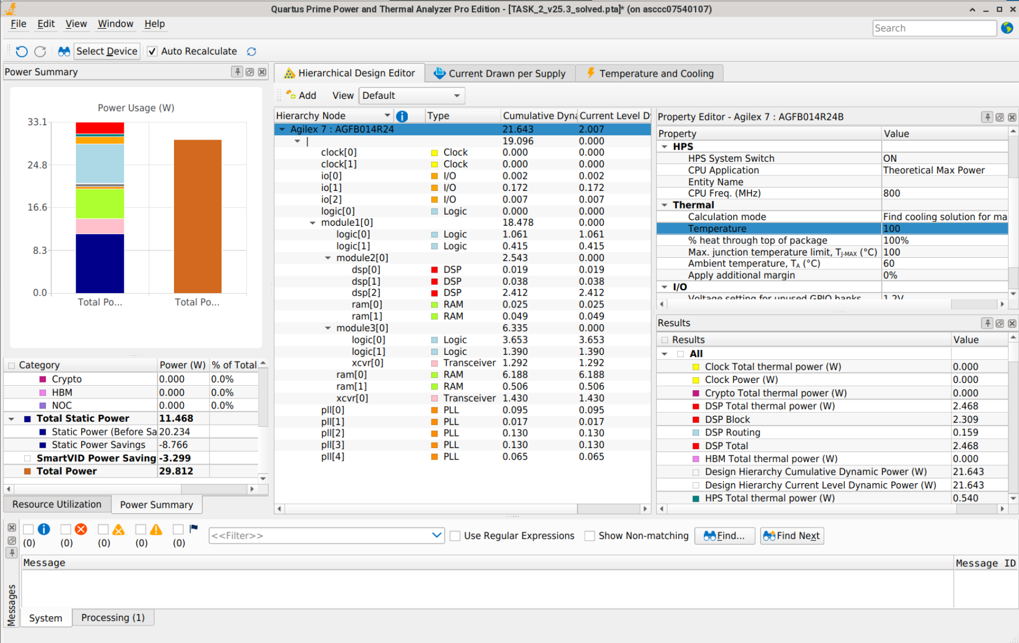The height and width of the screenshot is (643, 1019).
Task: Click the blue info icon in Hierarchy header
Action: coord(402,116)
